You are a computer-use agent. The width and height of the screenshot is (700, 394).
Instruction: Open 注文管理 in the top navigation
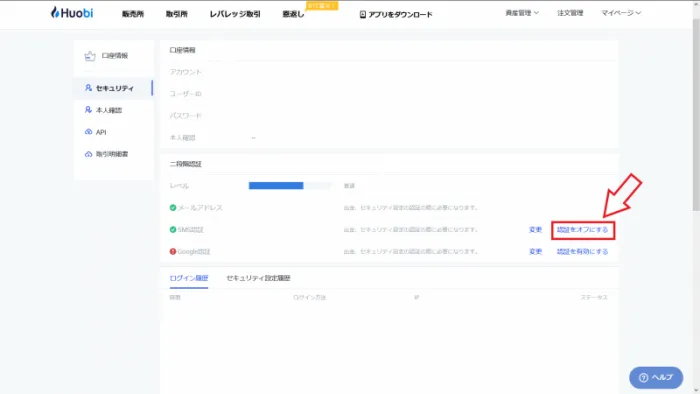570,13
